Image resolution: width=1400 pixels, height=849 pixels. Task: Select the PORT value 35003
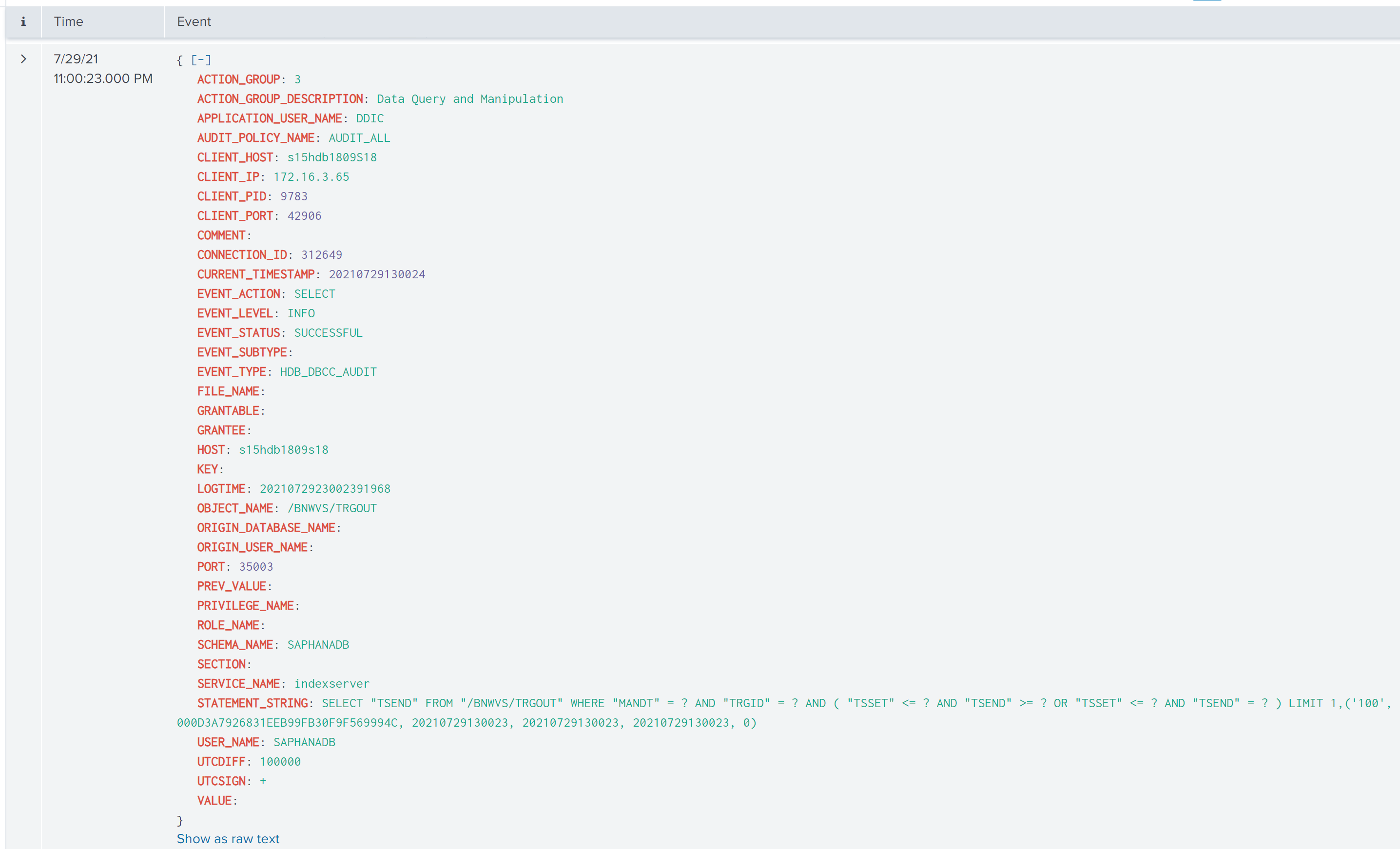(256, 567)
